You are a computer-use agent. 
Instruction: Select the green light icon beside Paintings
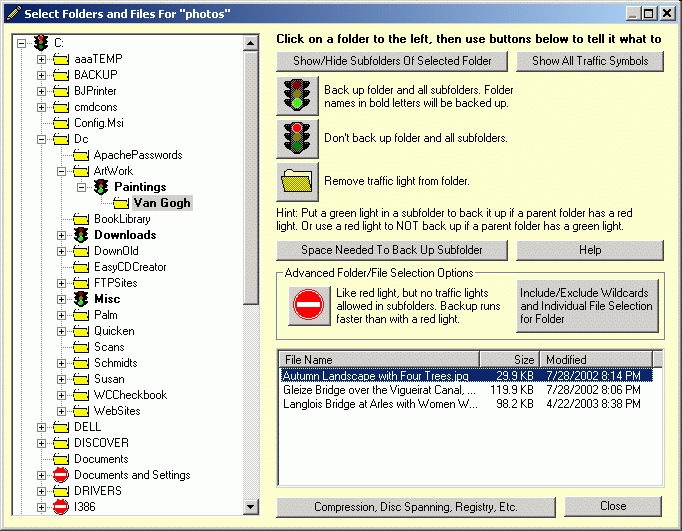(101, 187)
